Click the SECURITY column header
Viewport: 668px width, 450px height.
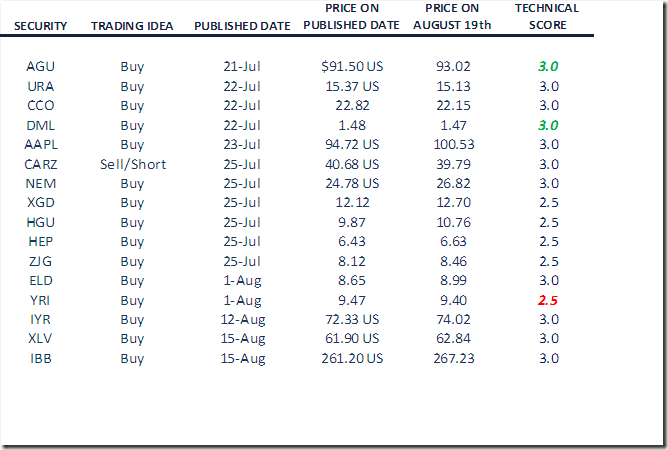[x=41, y=25]
